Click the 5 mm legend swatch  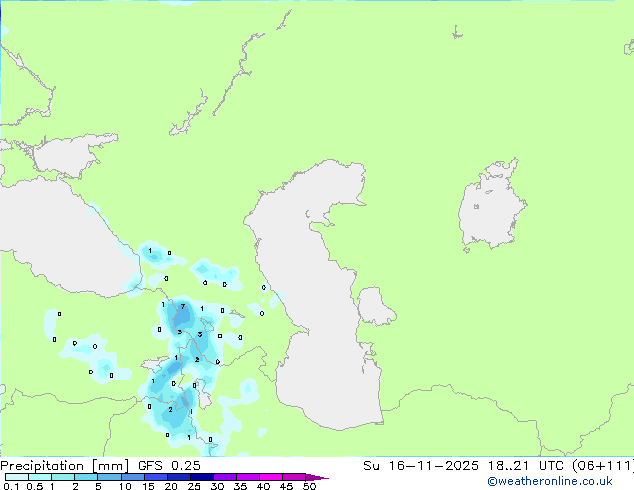(108, 478)
